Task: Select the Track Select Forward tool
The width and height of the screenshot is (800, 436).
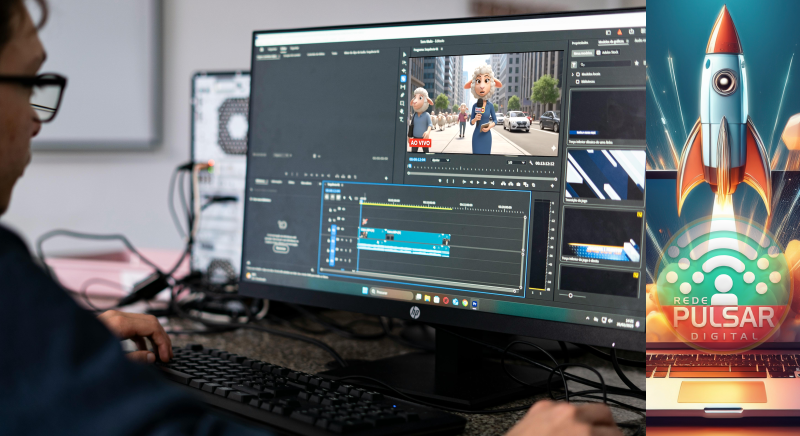Action: [x=404, y=63]
